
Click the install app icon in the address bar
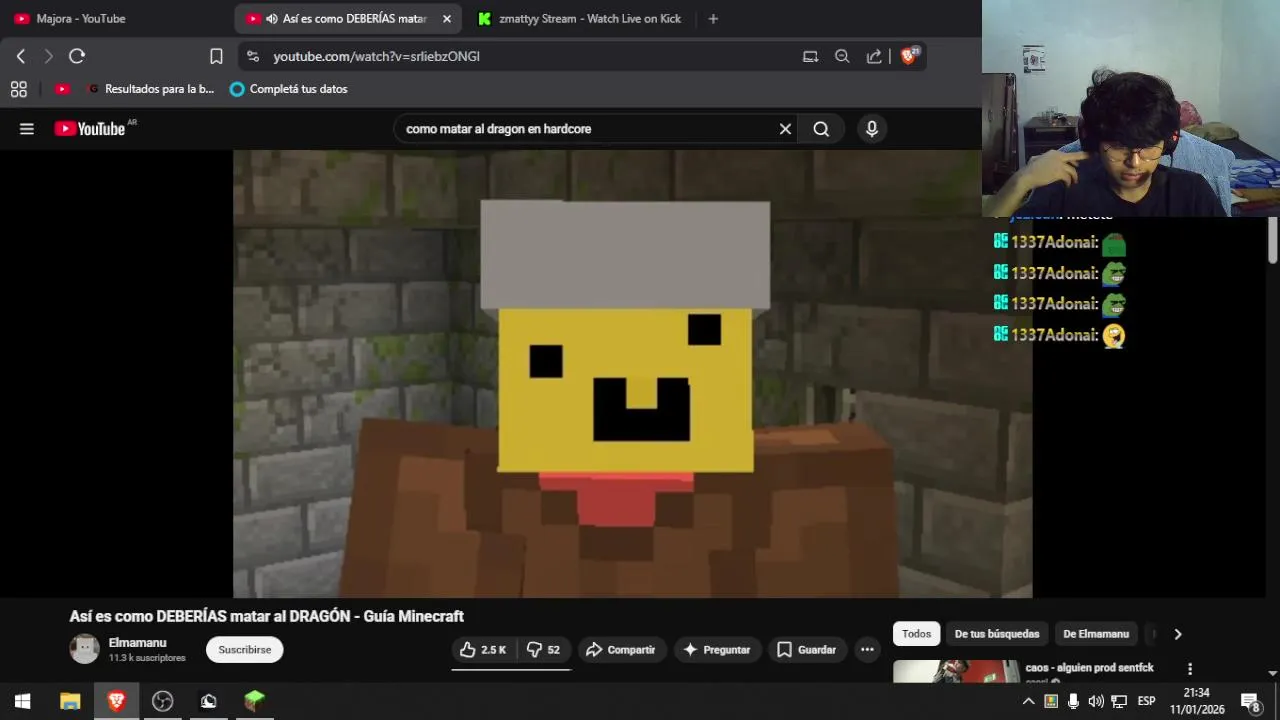(810, 56)
